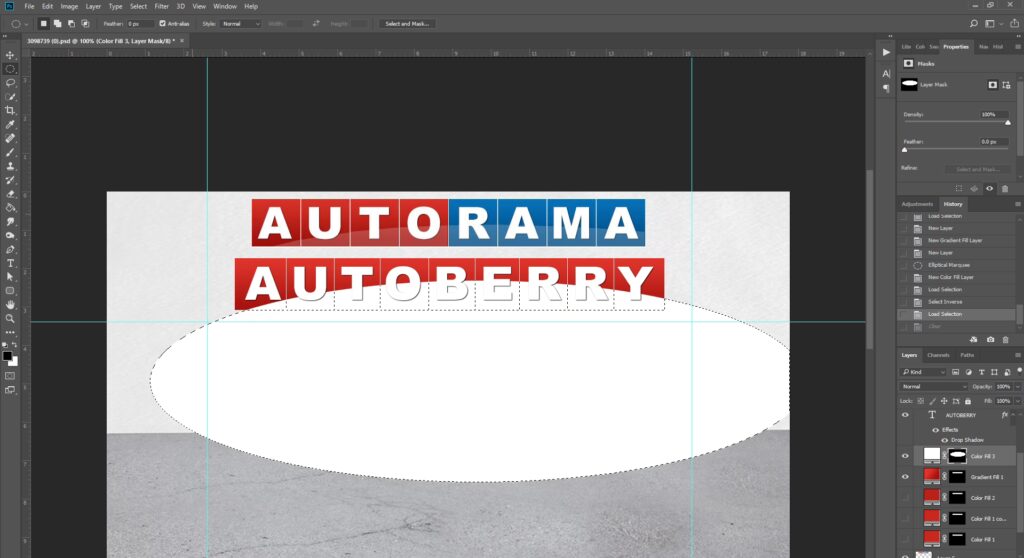Switch to the Channels tab
This screenshot has width=1024, height=558.
(x=938, y=355)
